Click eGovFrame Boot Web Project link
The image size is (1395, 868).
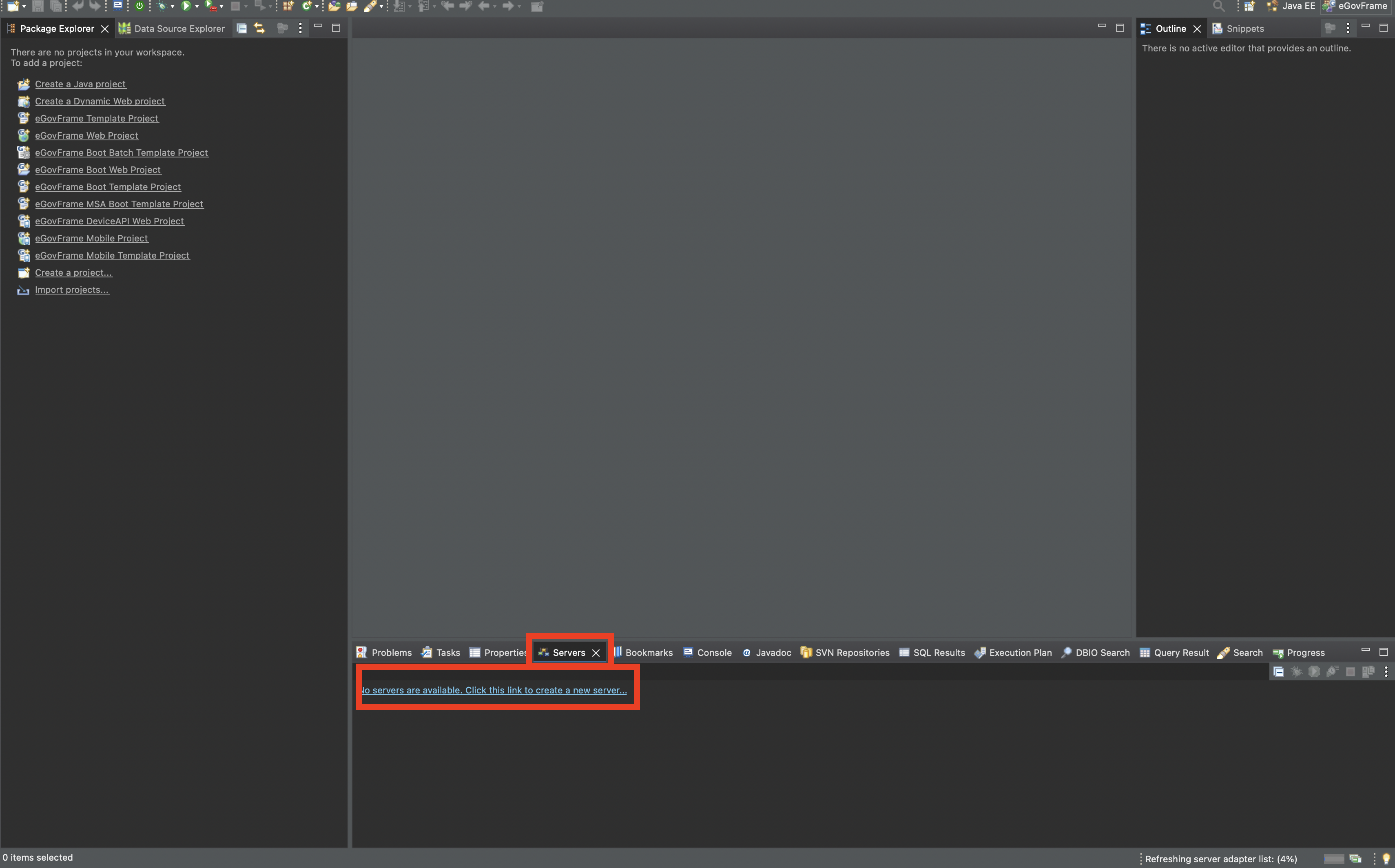click(97, 170)
